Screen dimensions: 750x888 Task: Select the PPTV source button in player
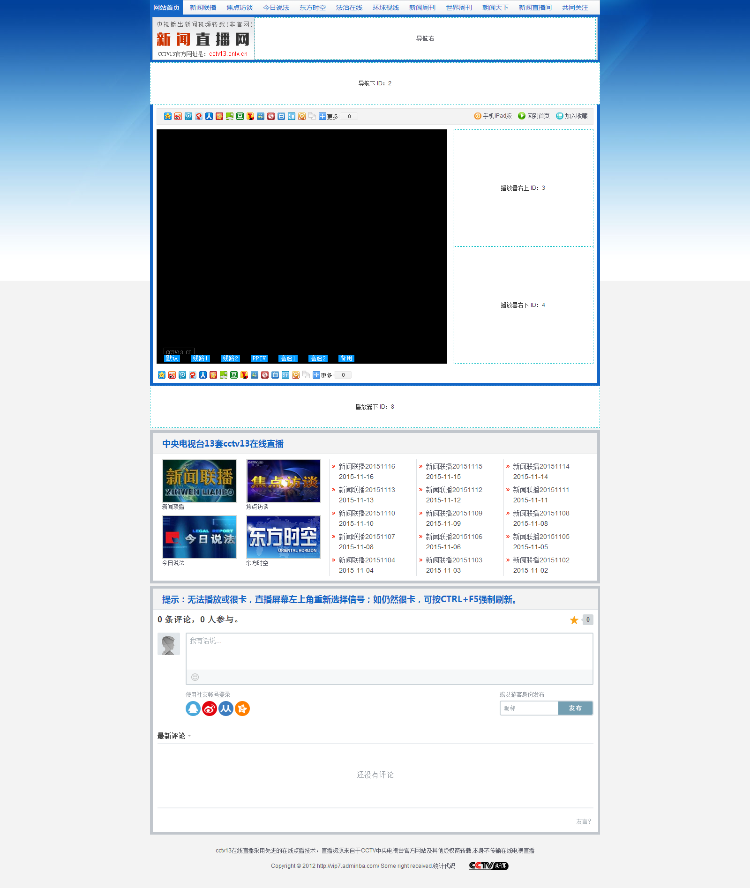click(x=259, y=358)
